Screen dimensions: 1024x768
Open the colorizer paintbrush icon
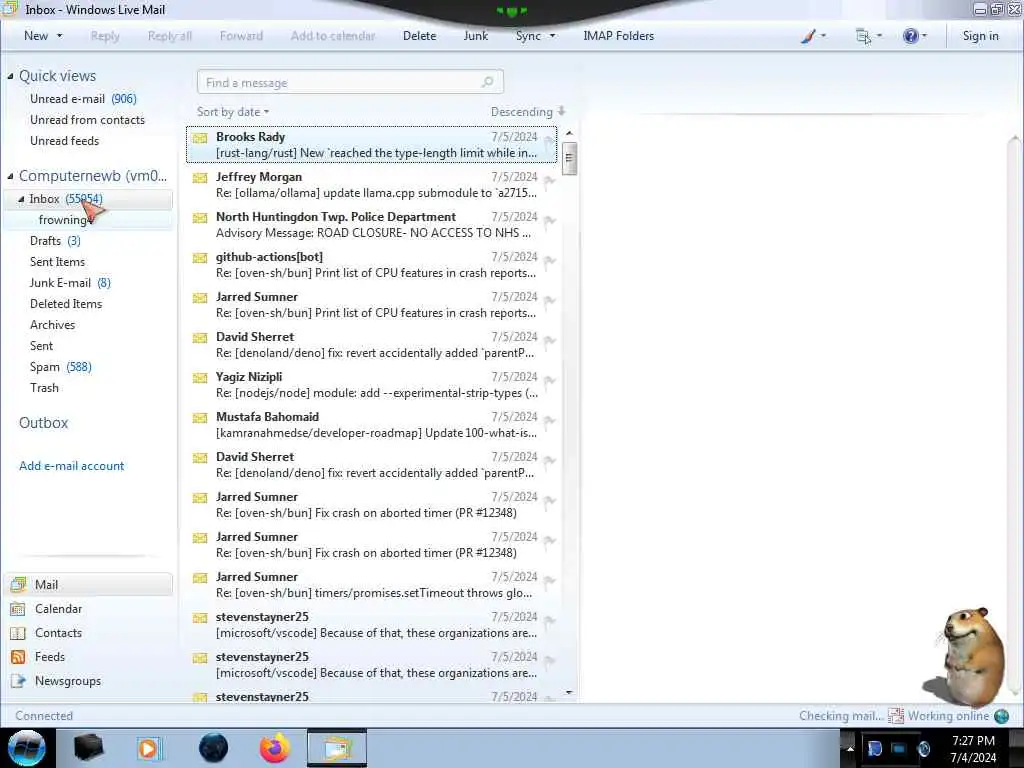click(x=808, y=37)
